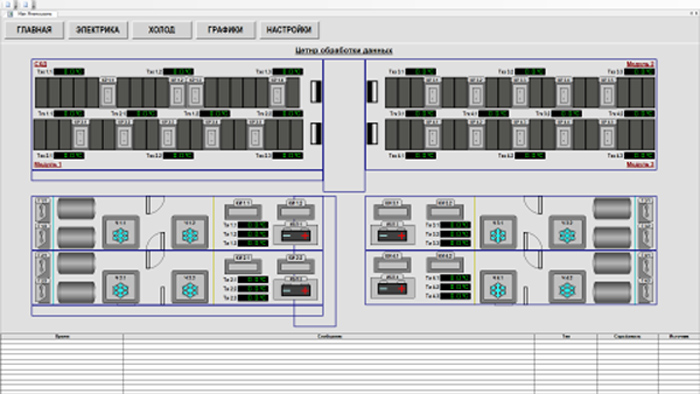Click the КИ 2.2 cabinet unit icon
Image resolution: width=700 pixels, height=394 pixels.
(x=296, y=265)
